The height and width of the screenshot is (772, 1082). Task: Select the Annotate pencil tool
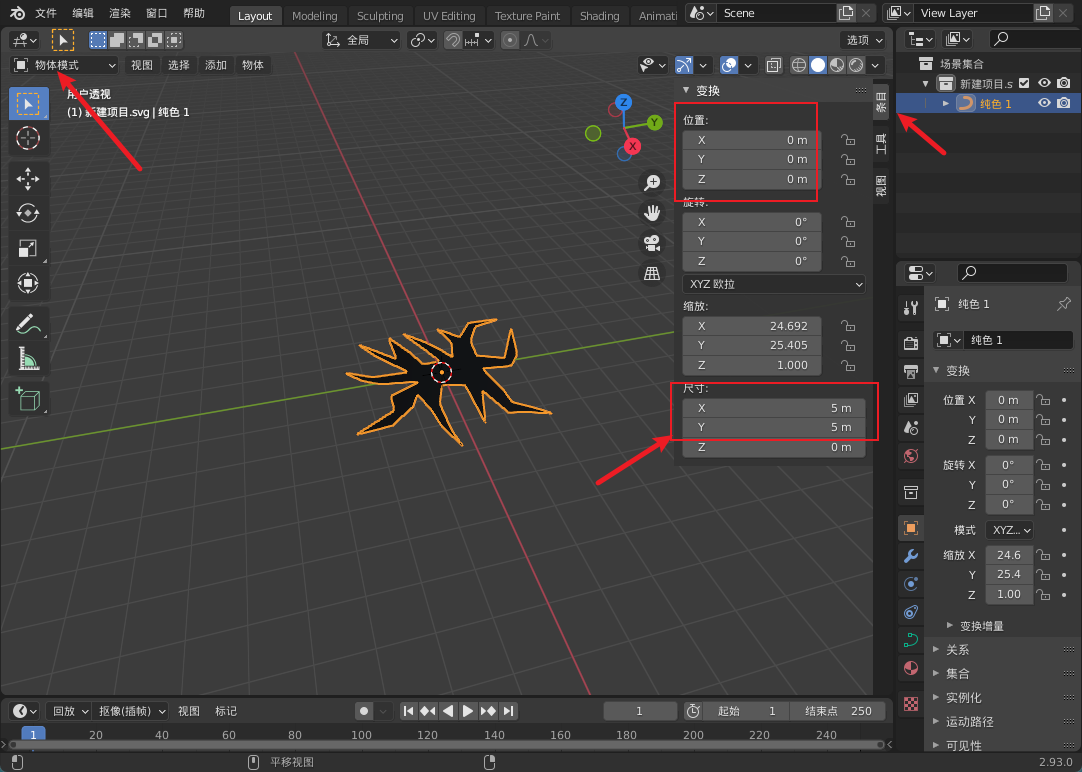tap(28, 324)
